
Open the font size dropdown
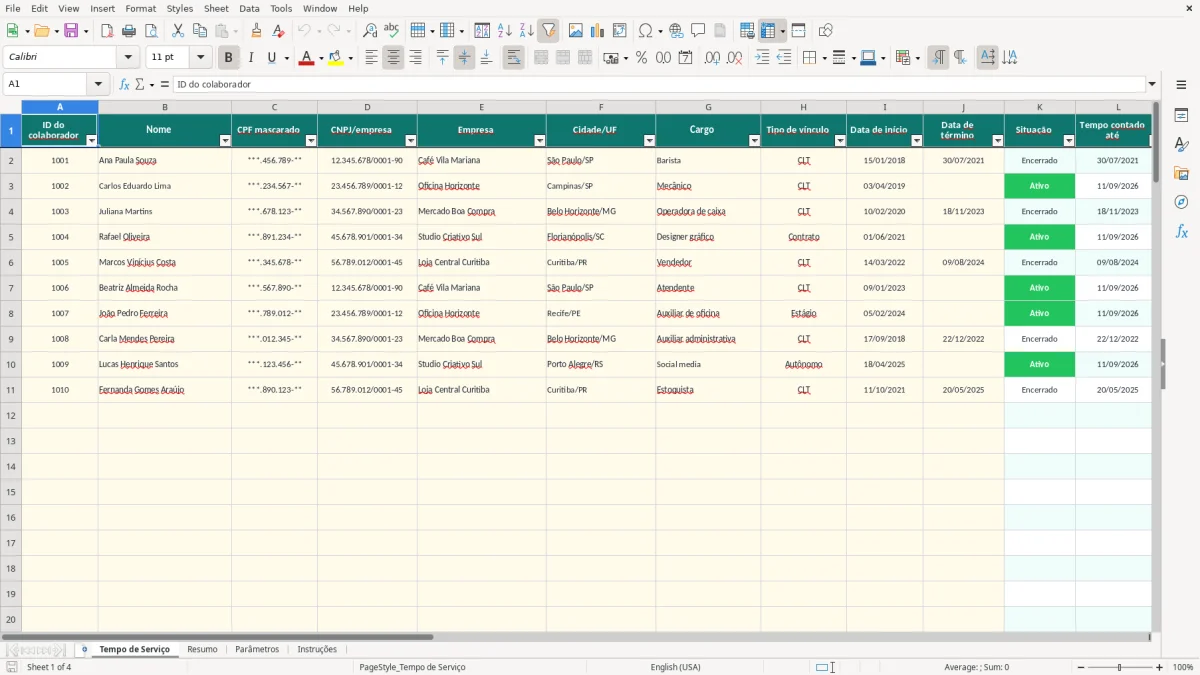200,58
